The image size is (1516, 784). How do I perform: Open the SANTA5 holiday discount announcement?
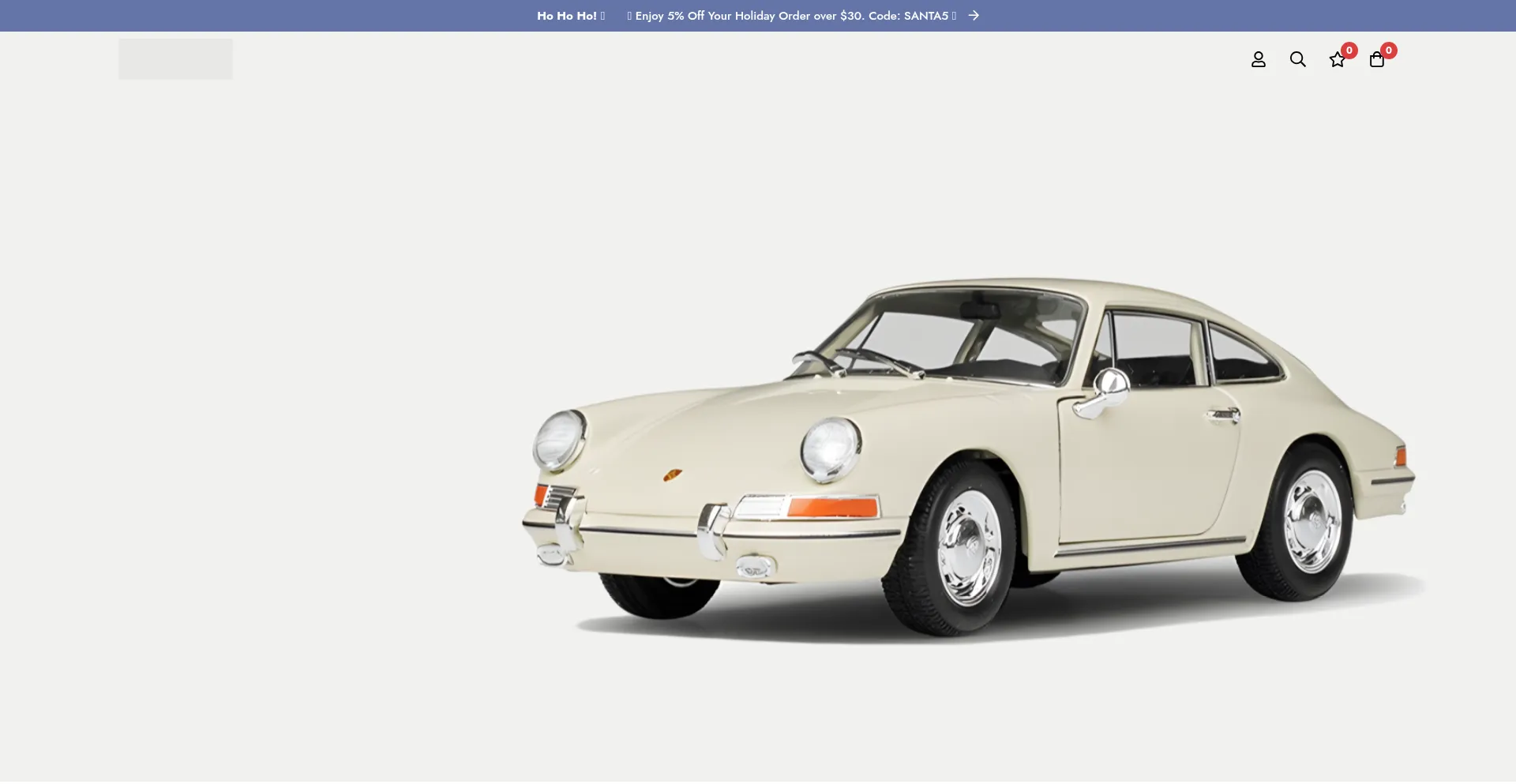(x=790, y=15)
